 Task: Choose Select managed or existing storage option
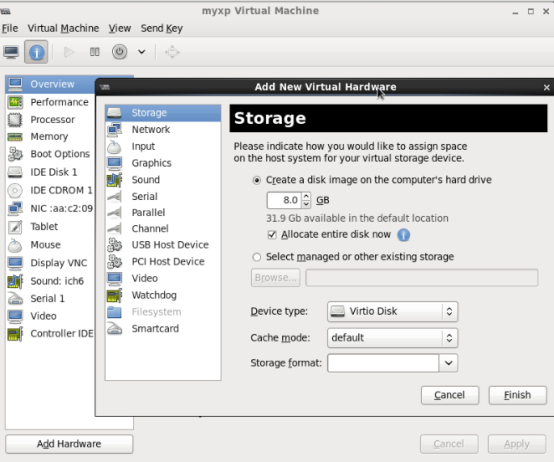tap(257, 257)
